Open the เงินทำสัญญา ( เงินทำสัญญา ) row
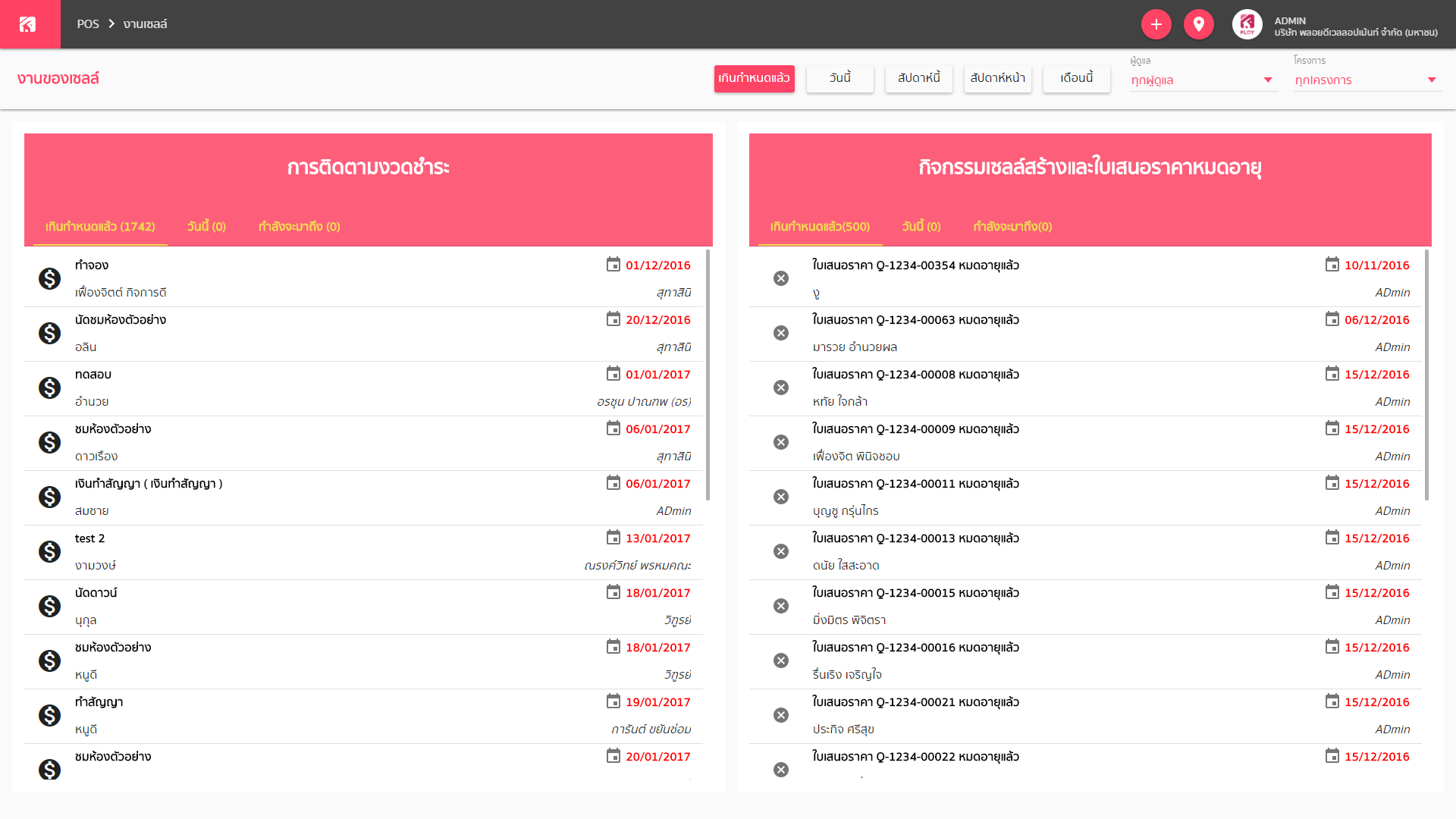The height and width of the screenshot is (819, 1456). (x=364, y=497)
